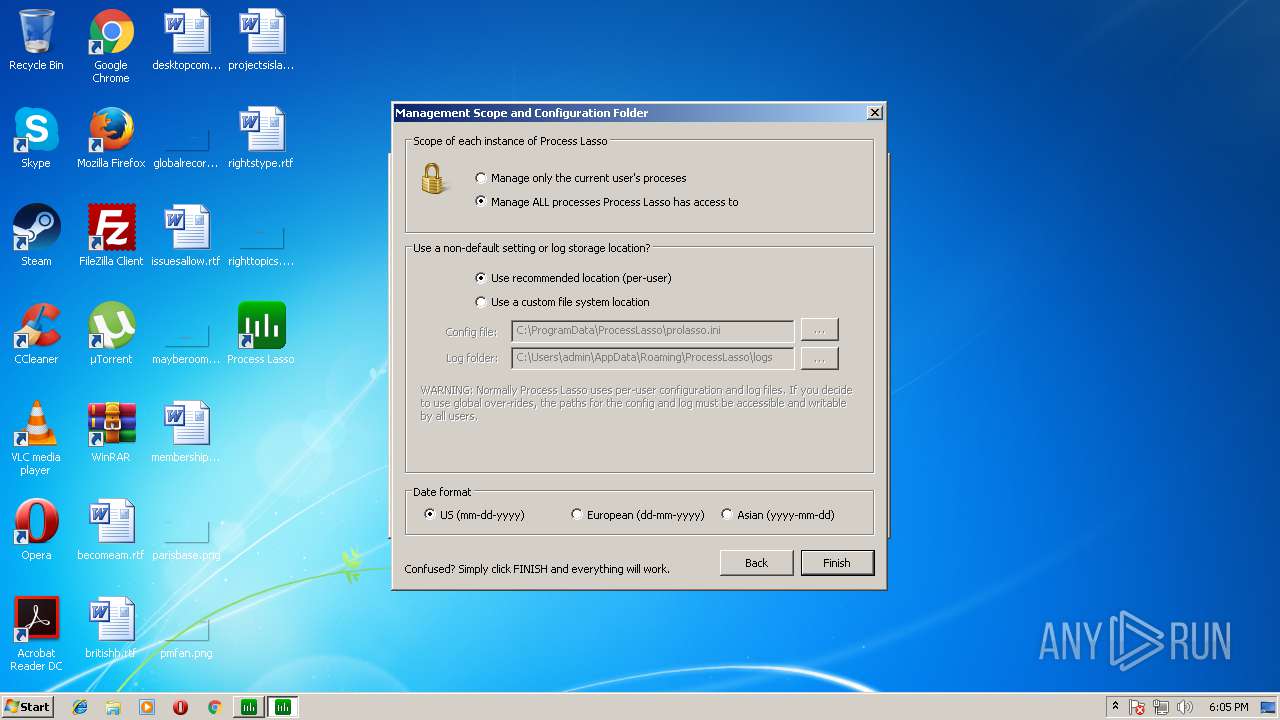Image resolution: width=1280 pixels, height=720 pixels.
Task: Open Windows Explorer from the taskbar
Action: pos(113,707)
